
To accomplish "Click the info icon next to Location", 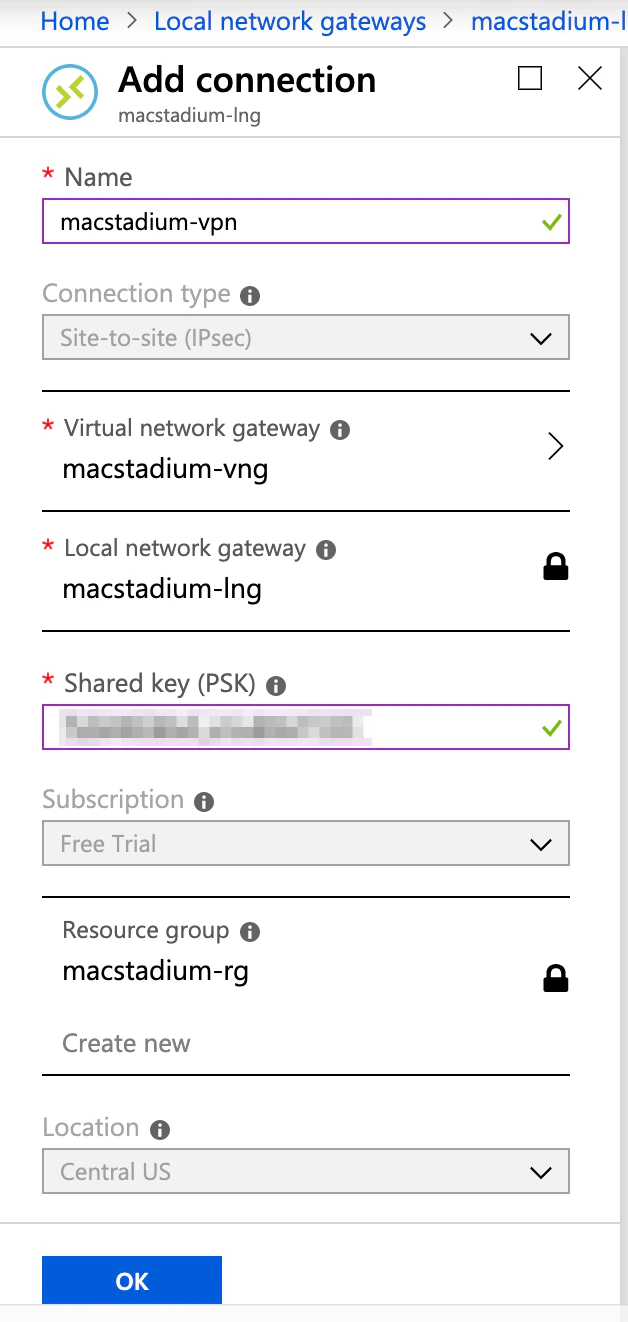I will point(159,1129).
